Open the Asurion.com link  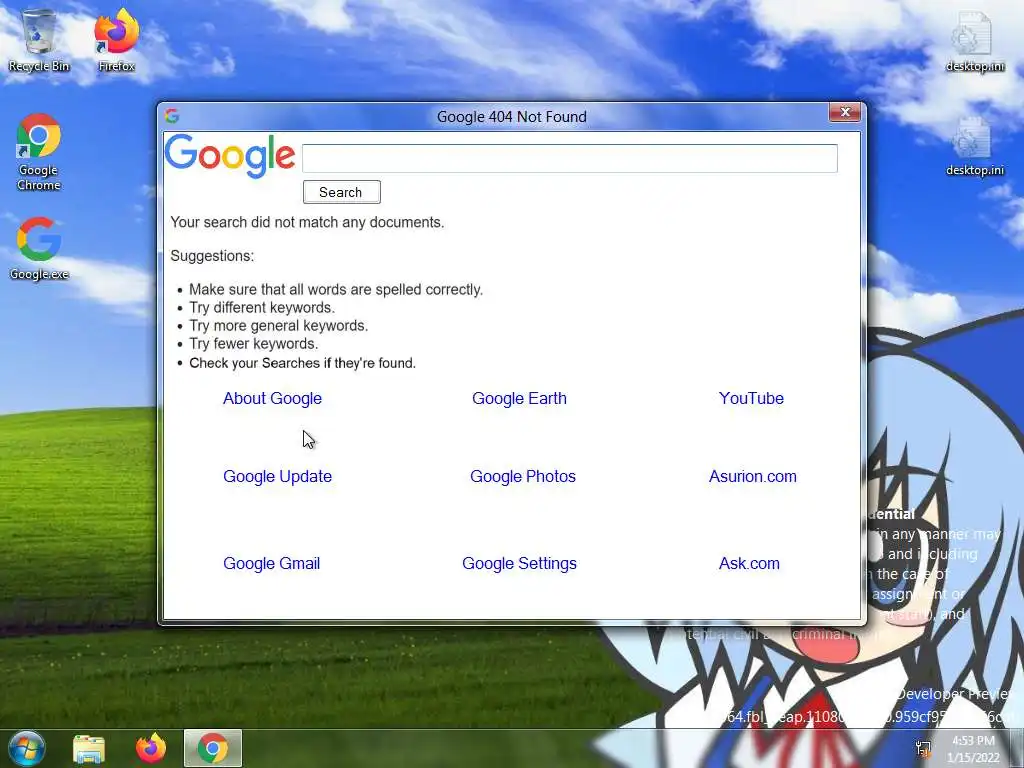point(752,477)
